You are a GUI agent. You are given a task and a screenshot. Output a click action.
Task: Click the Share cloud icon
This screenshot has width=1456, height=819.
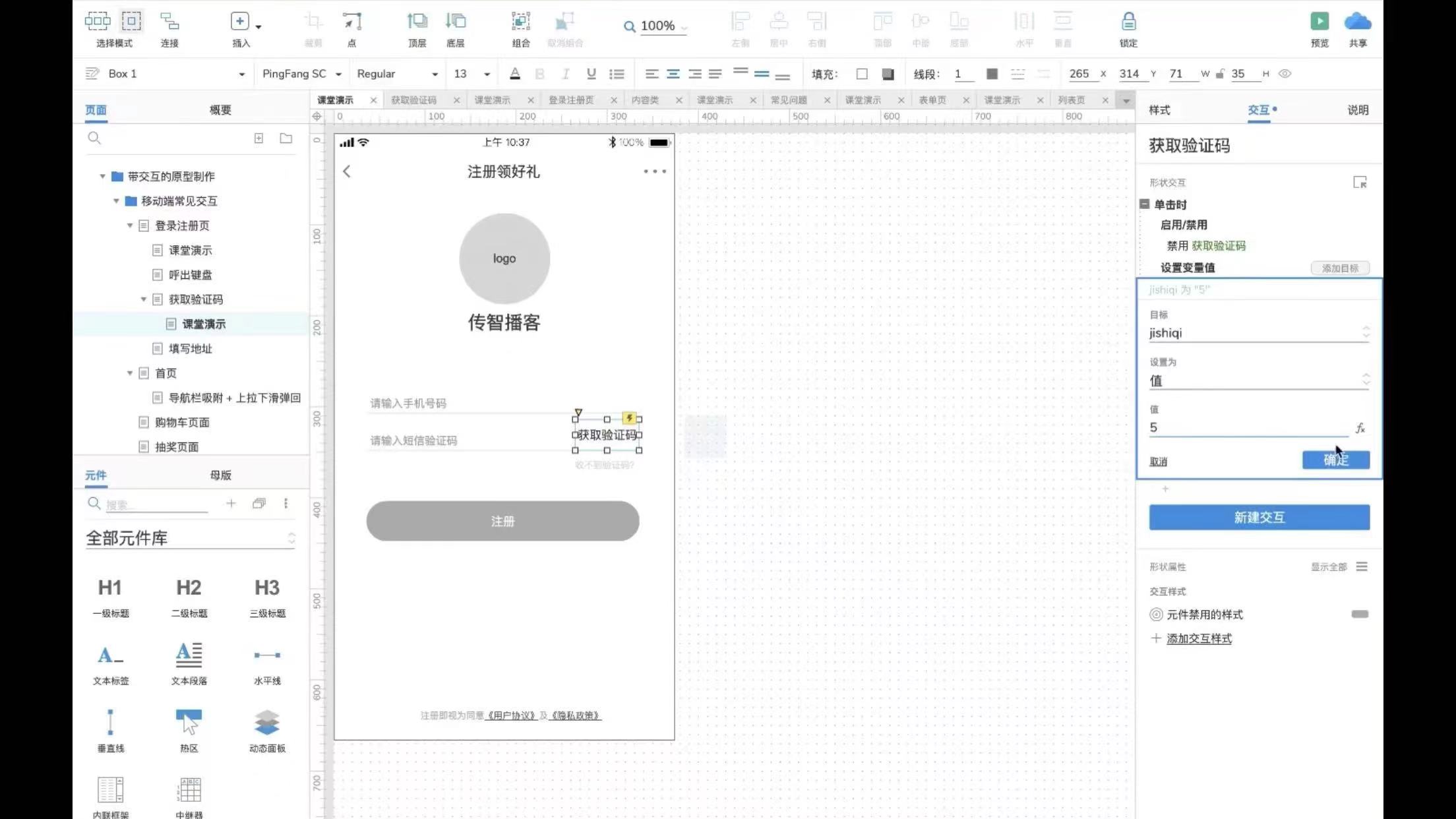(1357, 22)
